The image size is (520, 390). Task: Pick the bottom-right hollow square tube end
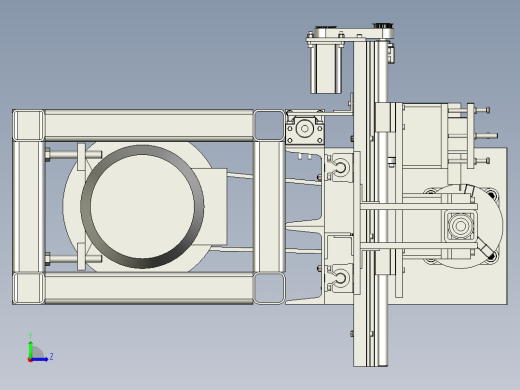269,288
